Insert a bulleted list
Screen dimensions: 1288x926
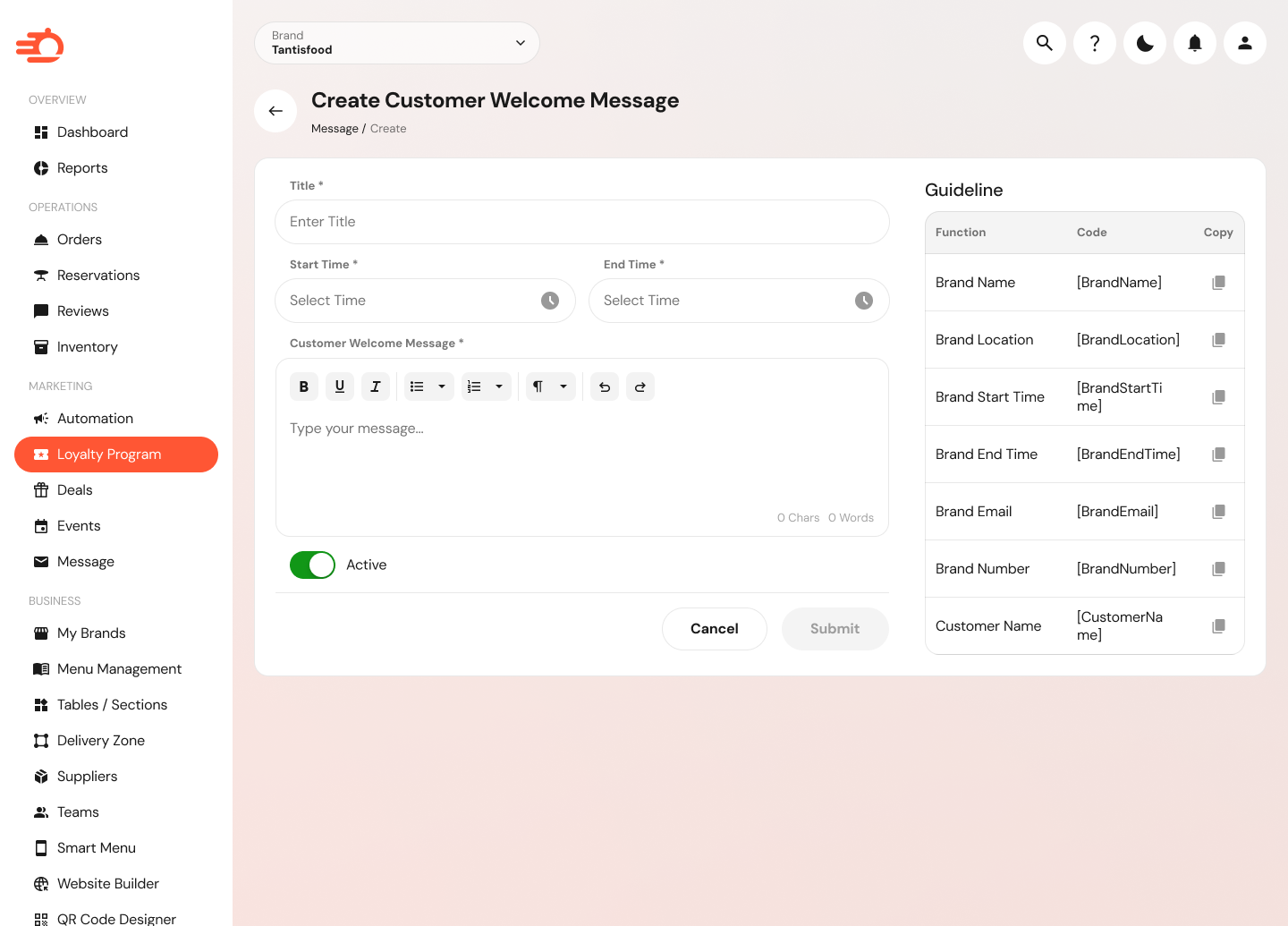417,387
